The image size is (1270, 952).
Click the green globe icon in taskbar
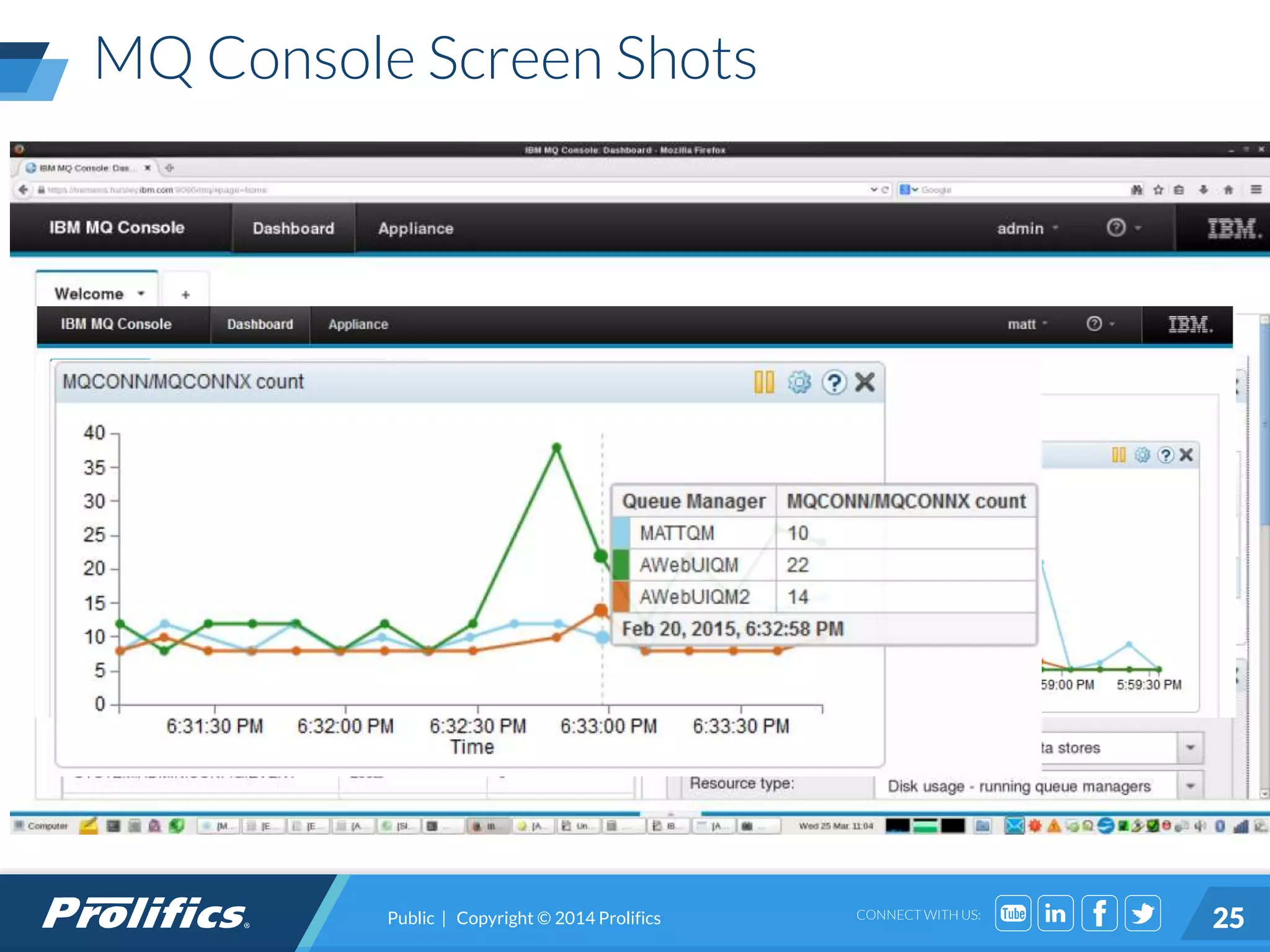click(177, 826)
